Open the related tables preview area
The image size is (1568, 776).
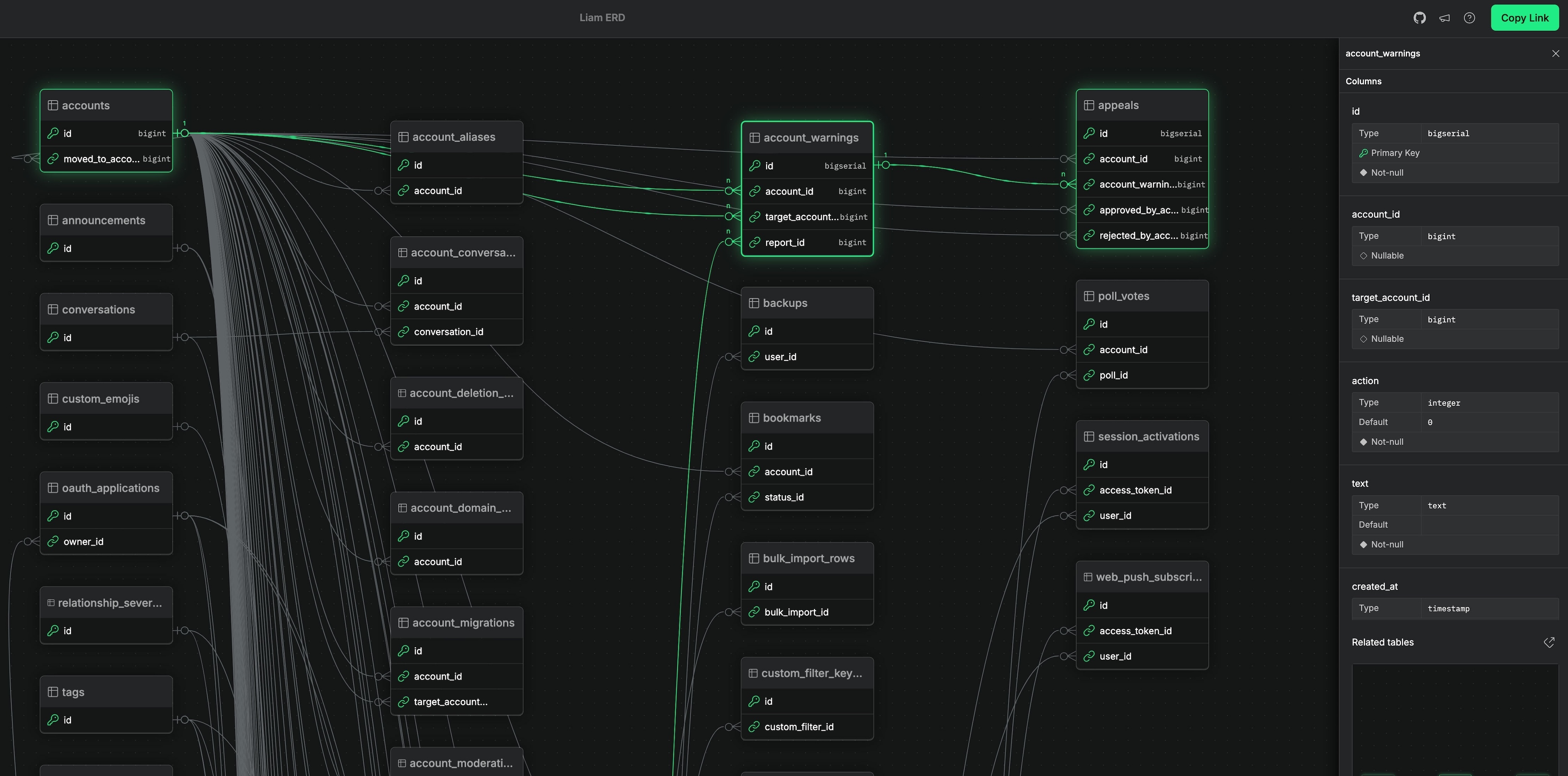1455,719
